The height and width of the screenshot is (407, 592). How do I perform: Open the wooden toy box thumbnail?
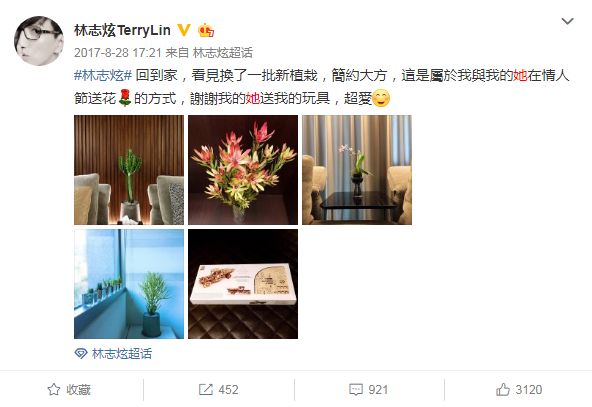click(x=243, y=284)
